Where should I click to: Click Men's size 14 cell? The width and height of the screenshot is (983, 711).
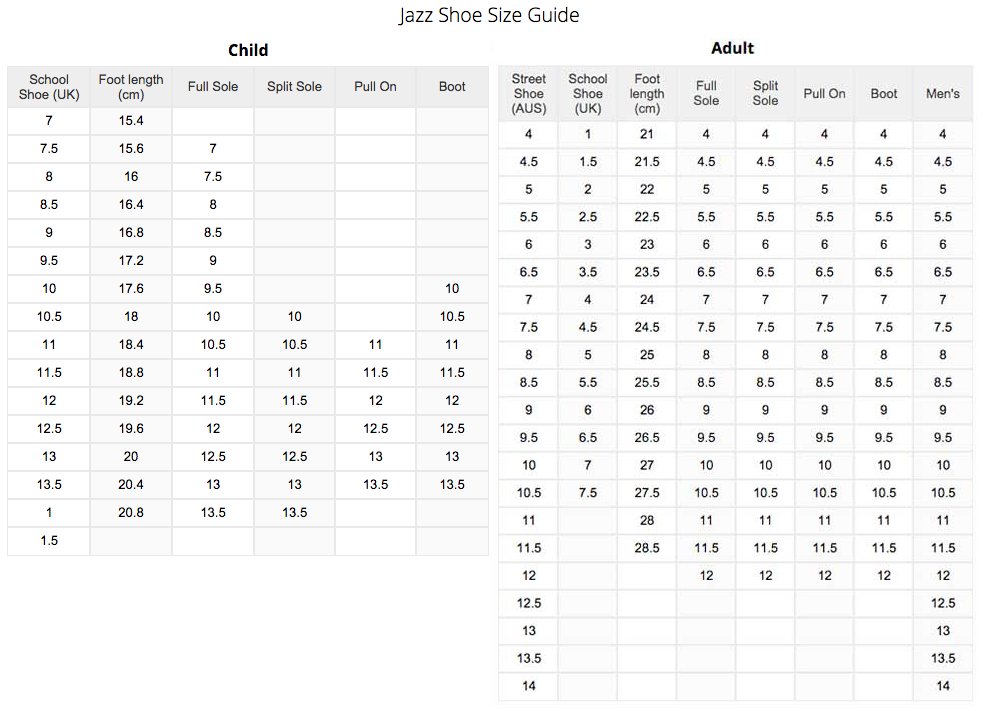pos(943,686)
